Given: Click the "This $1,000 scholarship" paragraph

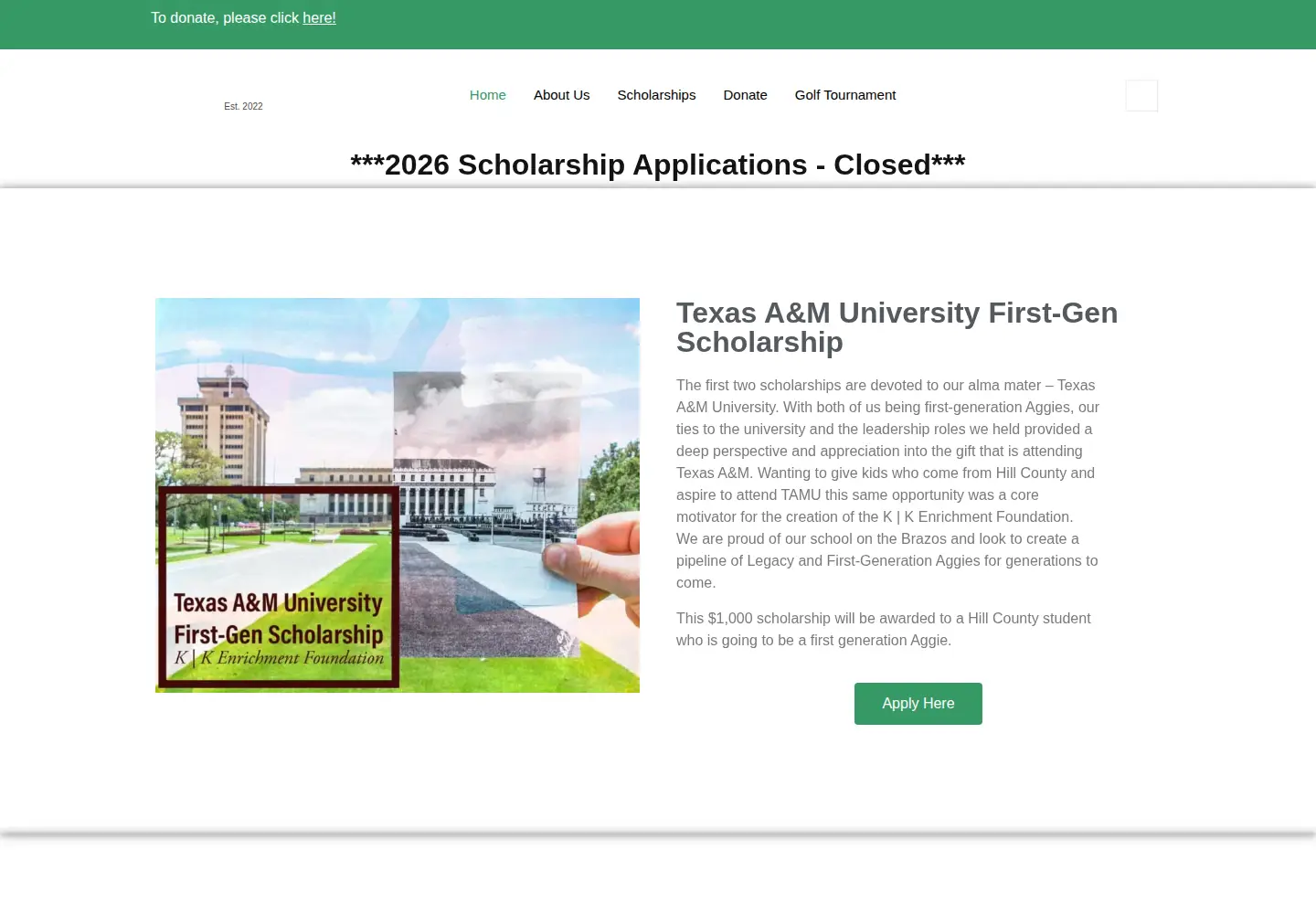Looking at the screenshot, I should coord(884,630).
